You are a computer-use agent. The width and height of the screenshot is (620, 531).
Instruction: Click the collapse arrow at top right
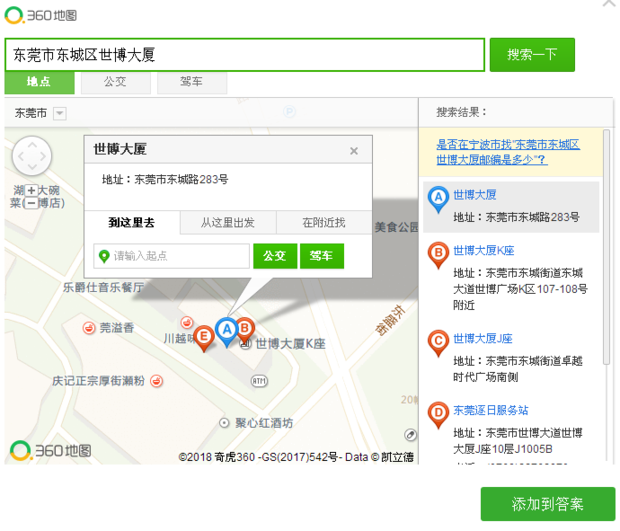[x=609, y=4]
